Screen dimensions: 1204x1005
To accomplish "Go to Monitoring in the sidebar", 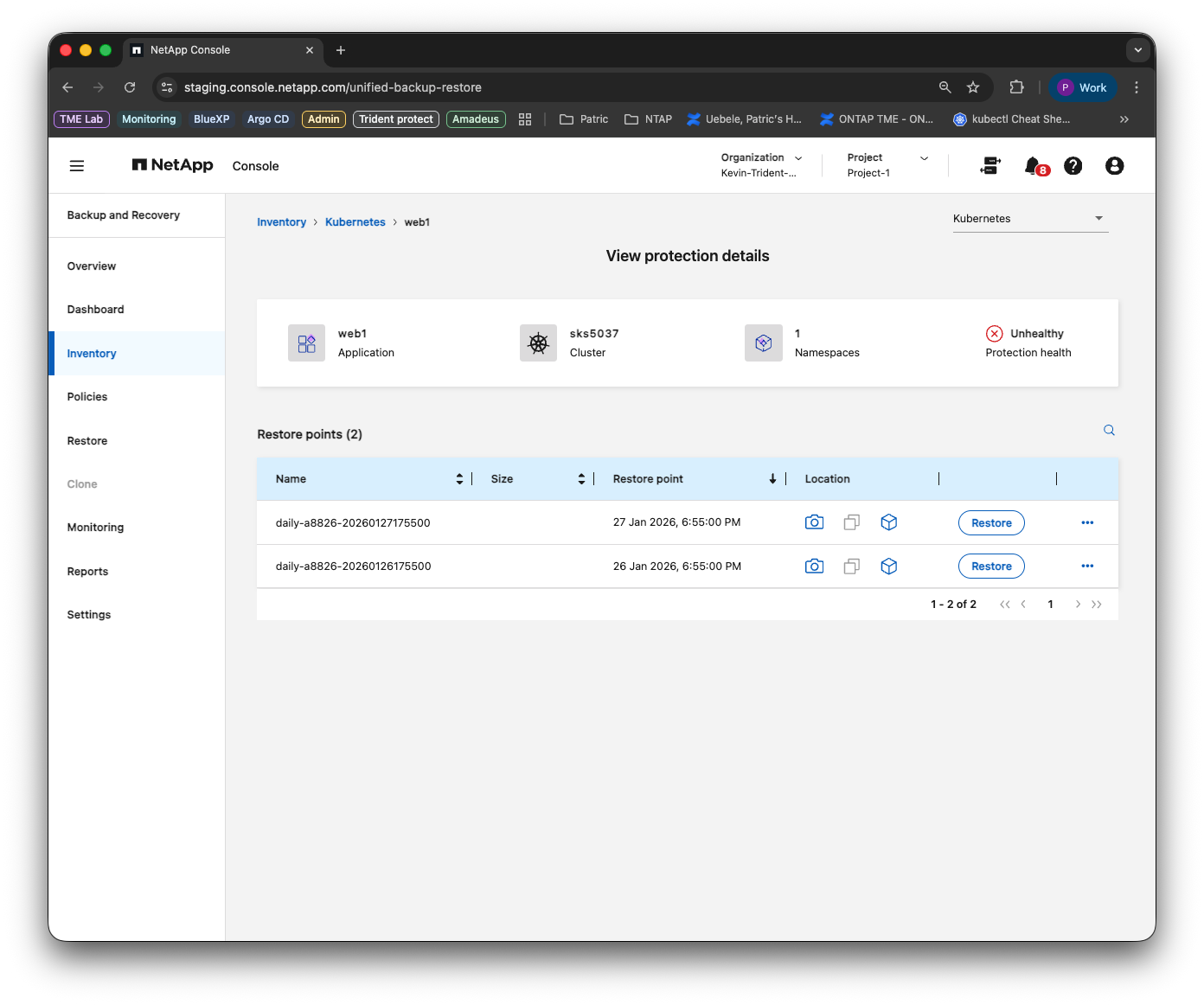I will click(95, 528).
